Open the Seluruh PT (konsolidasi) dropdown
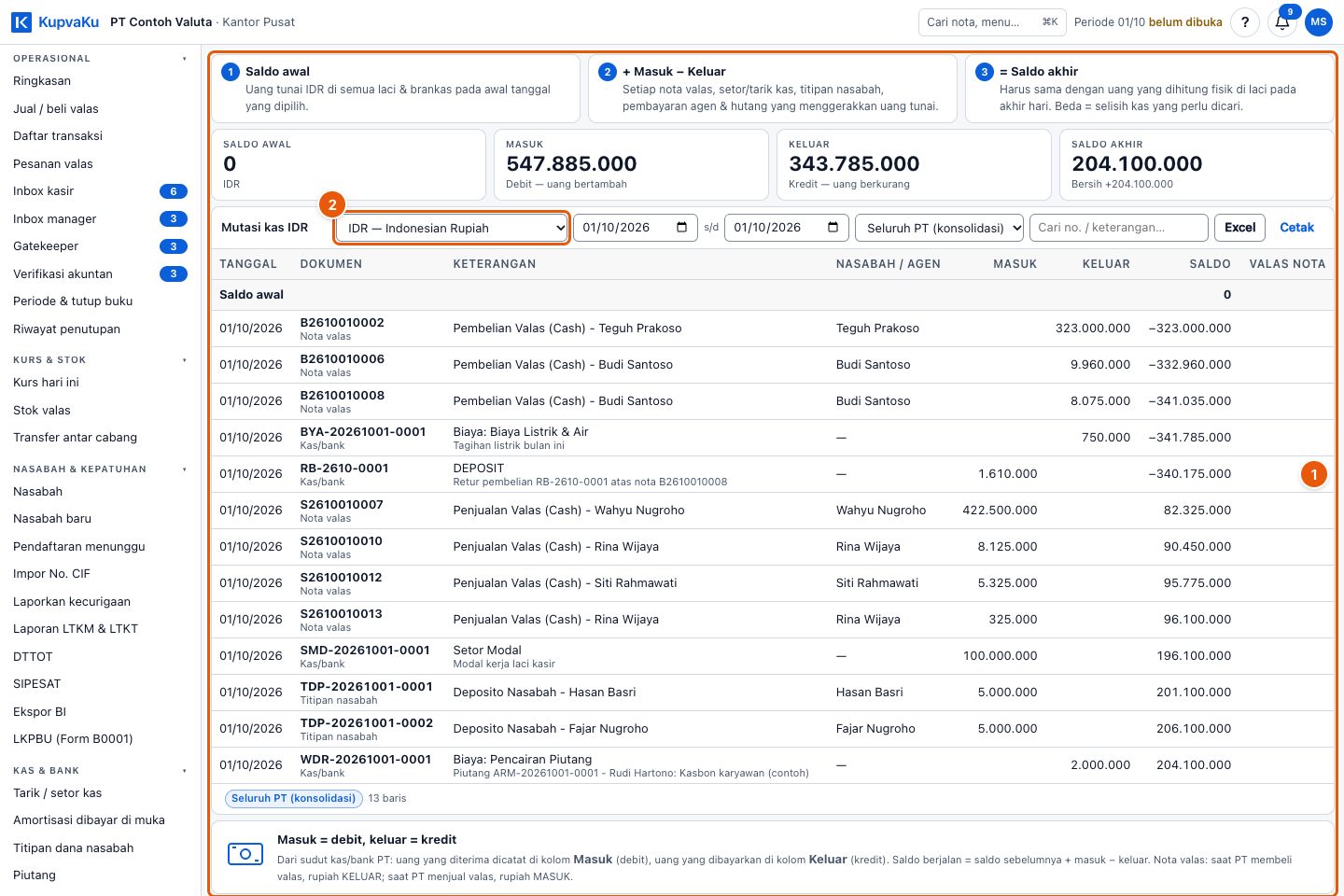Screen dimensions: 1344x896 (x=939, y=228)
